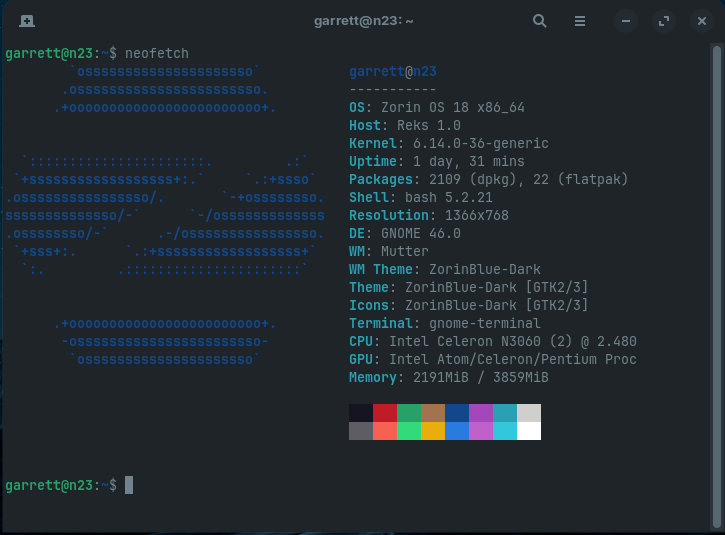Pick the dark blue swatch in top row
The height and width of the screenshot is (535, 725).
coord(457,413)
